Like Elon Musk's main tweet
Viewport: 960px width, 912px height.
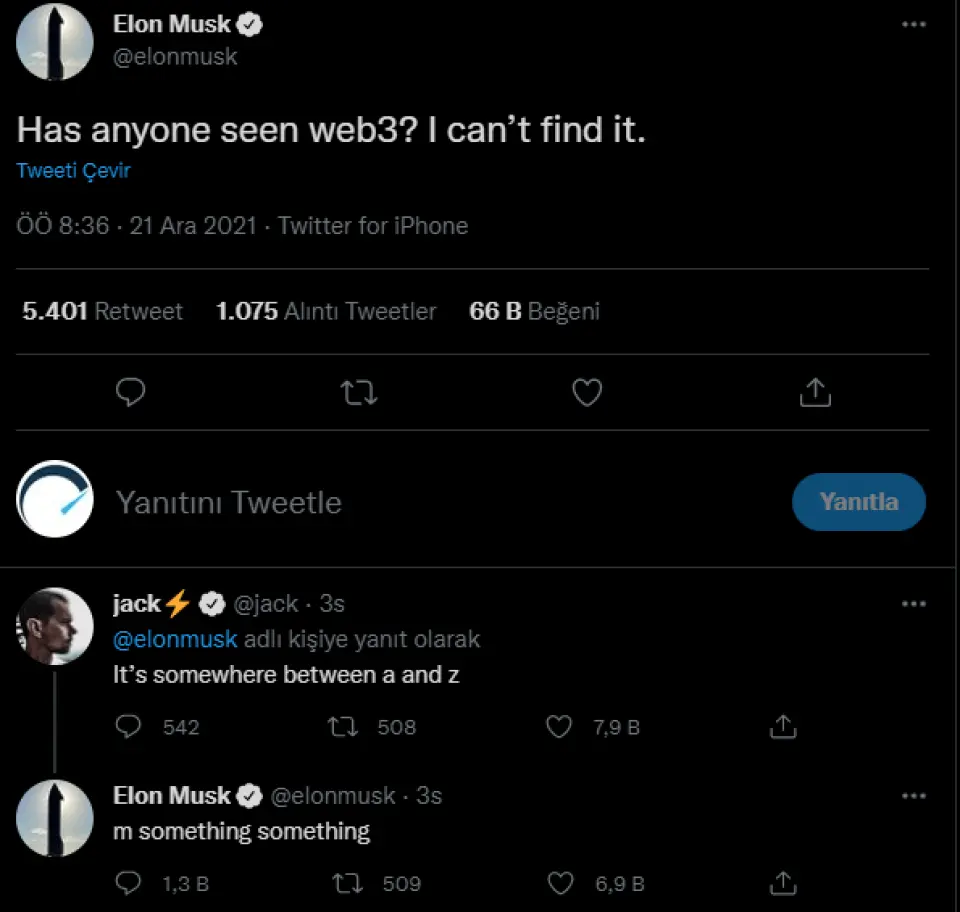click(x=587, y=392)
